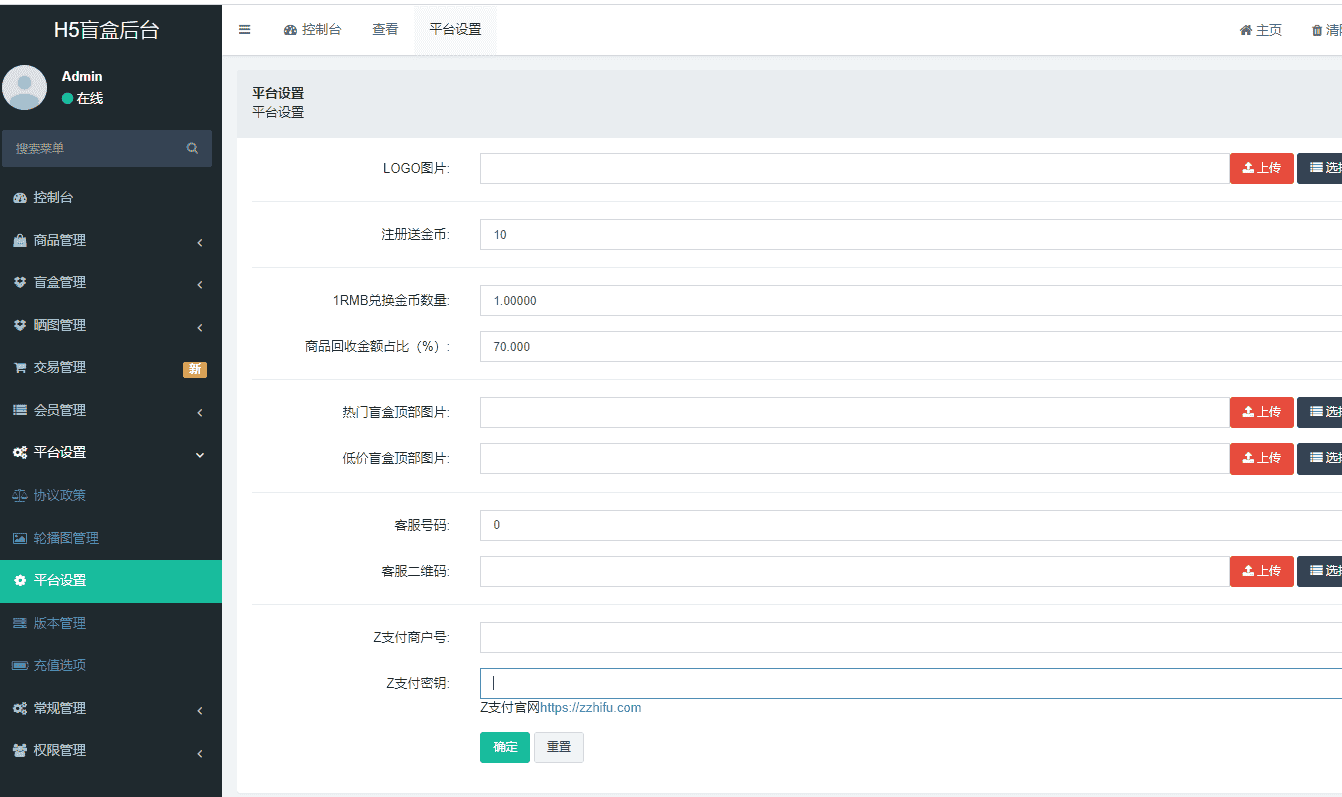Screen dimensions: 1342x797
Task: Expand the 权限管理 sidebar menu
Action: pos(60,750)
